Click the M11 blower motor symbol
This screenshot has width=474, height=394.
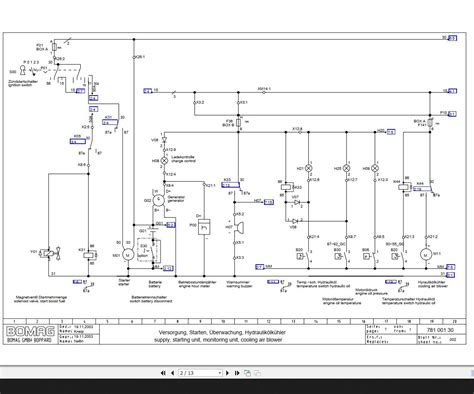point(425,255)
